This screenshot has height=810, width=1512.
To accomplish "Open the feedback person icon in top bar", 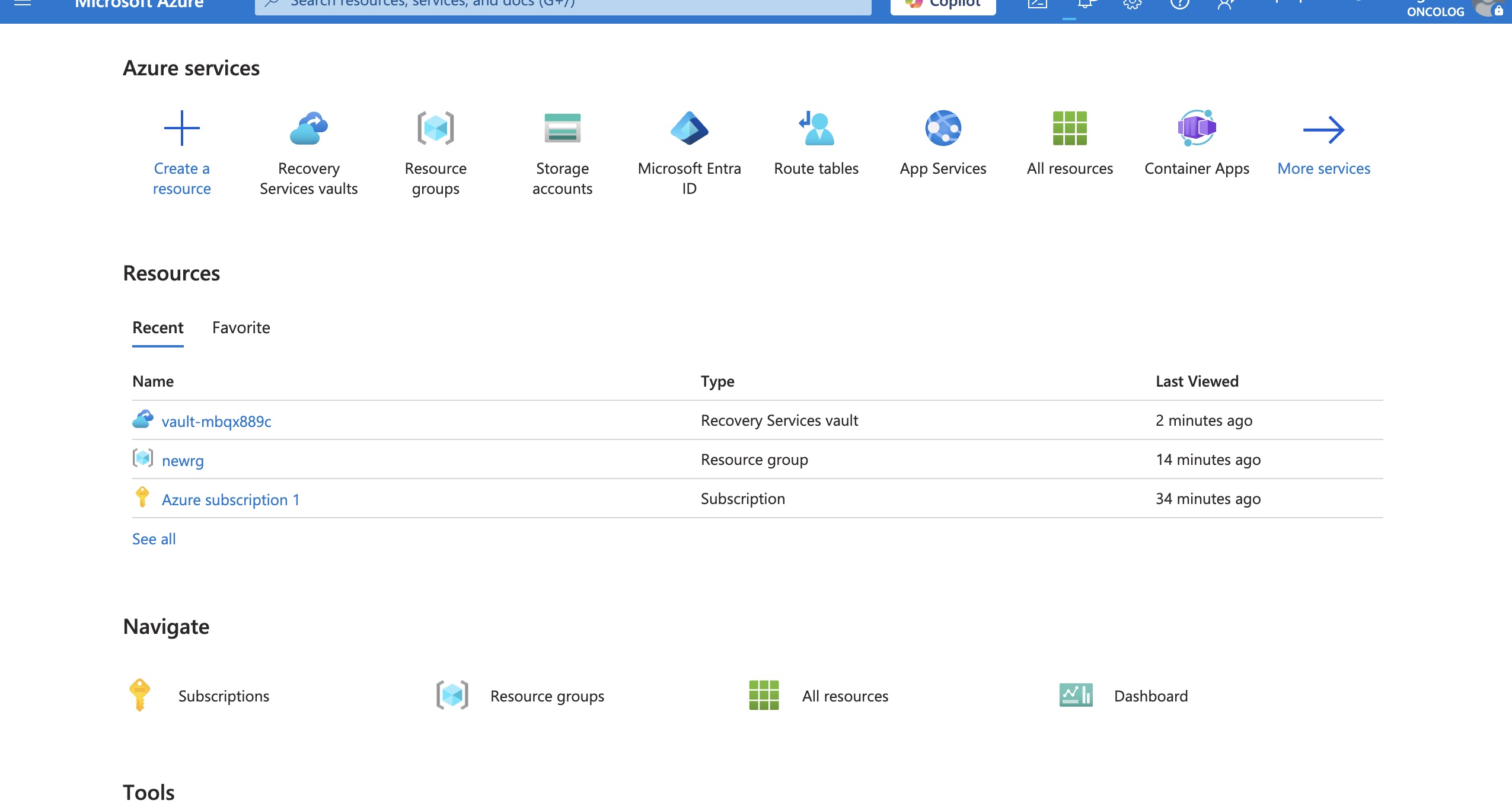I will tap(1226, 4).
